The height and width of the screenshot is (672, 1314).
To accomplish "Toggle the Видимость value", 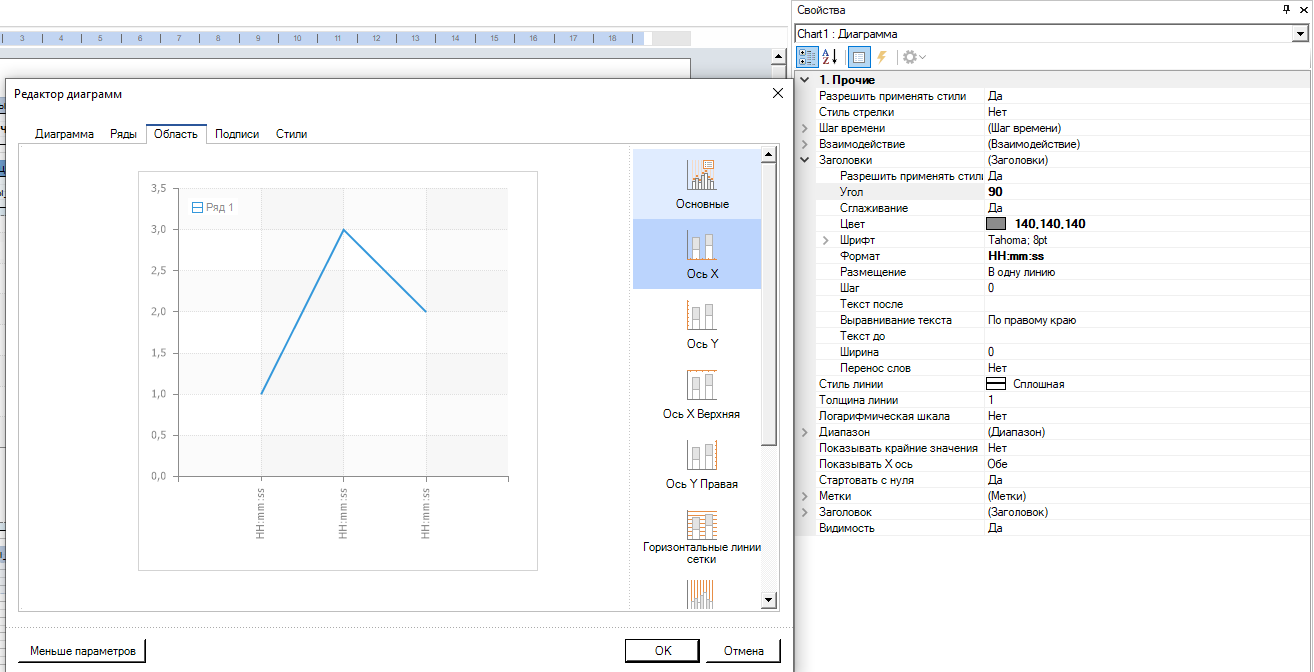I will click(x=1147, y=528).
